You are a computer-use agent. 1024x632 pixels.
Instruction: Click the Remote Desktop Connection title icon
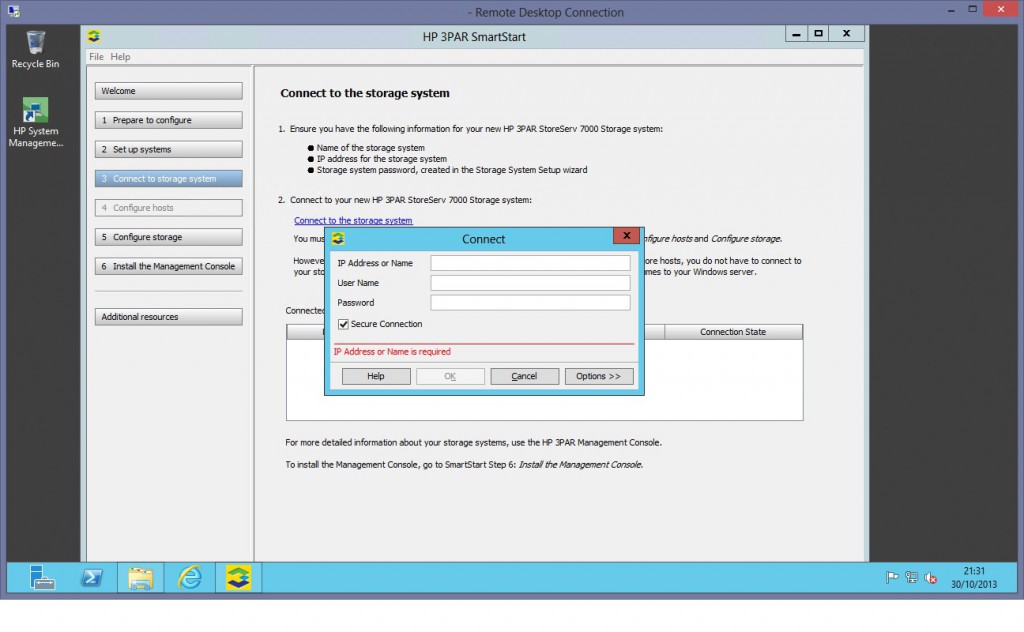(x=13, y=11)
